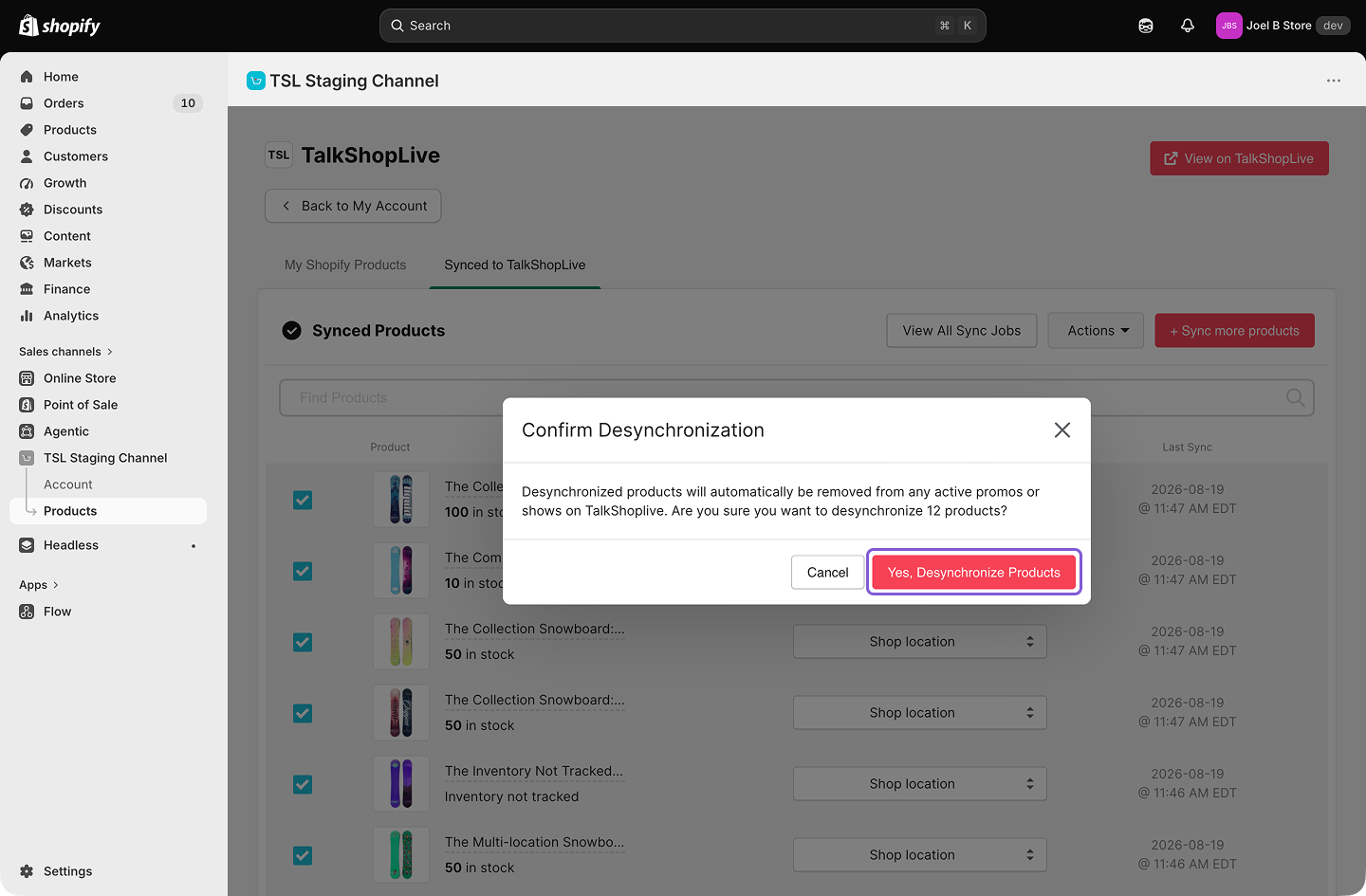This screenshot has width=1366, height=896.
Task: Toggle checkbox for Multi-location Snowboard row
Action: tap(303, 855)
